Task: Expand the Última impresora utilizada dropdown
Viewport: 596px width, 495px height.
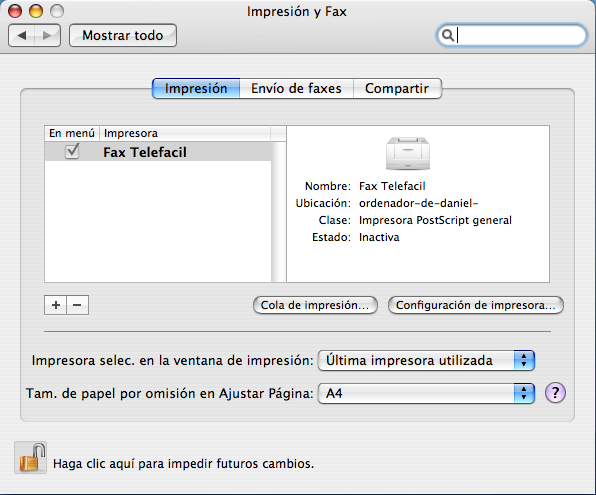Action: (426, 360)
